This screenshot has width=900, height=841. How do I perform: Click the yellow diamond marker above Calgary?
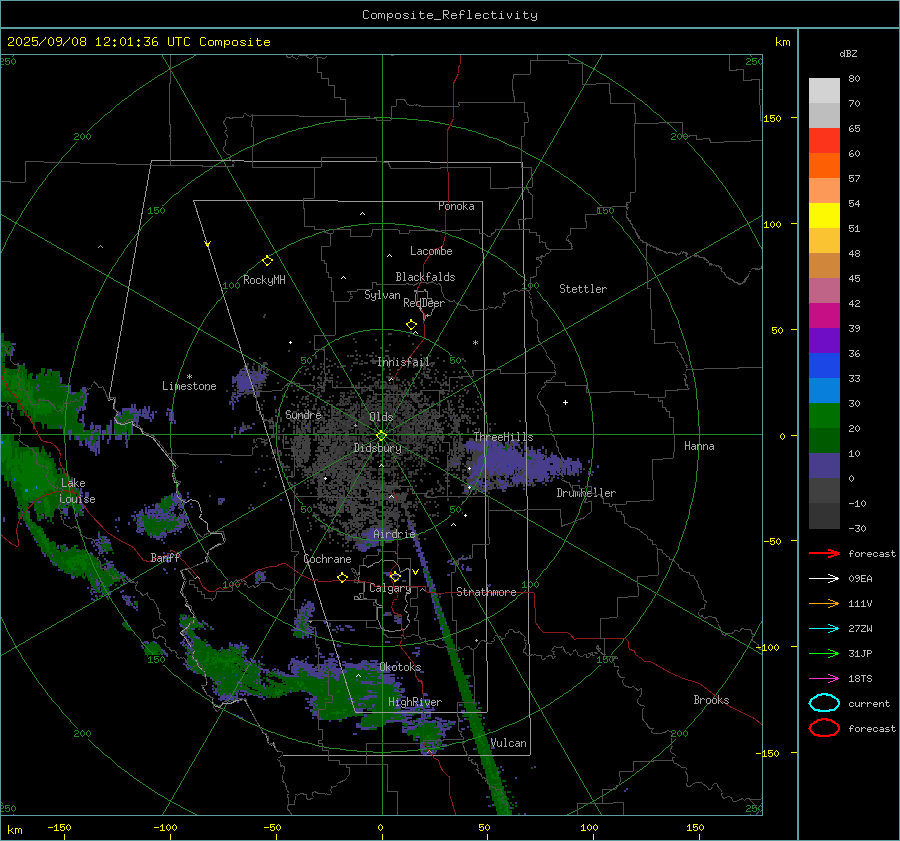(x=395, y=576)
